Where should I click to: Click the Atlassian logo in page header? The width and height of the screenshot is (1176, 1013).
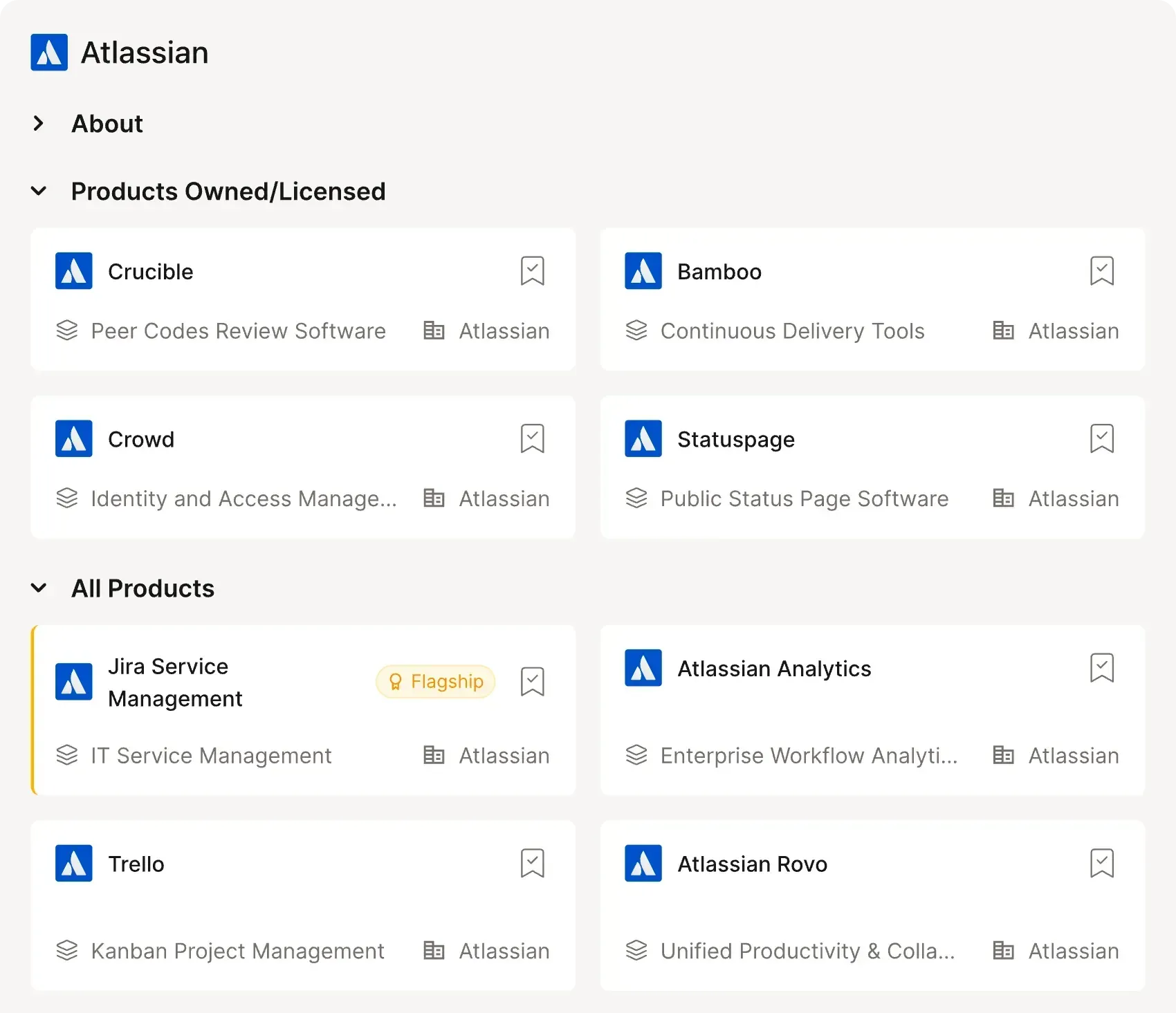[49, 53]
